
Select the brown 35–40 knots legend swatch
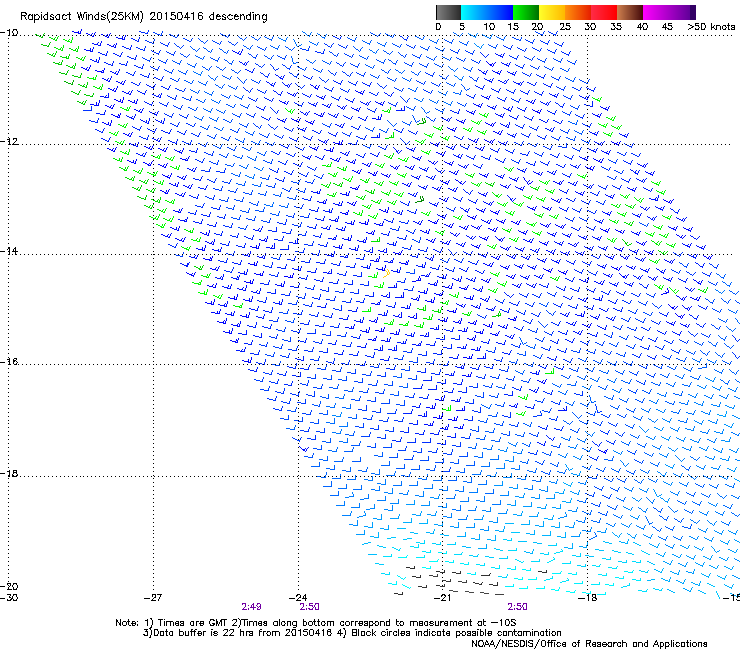click(630, 12)
